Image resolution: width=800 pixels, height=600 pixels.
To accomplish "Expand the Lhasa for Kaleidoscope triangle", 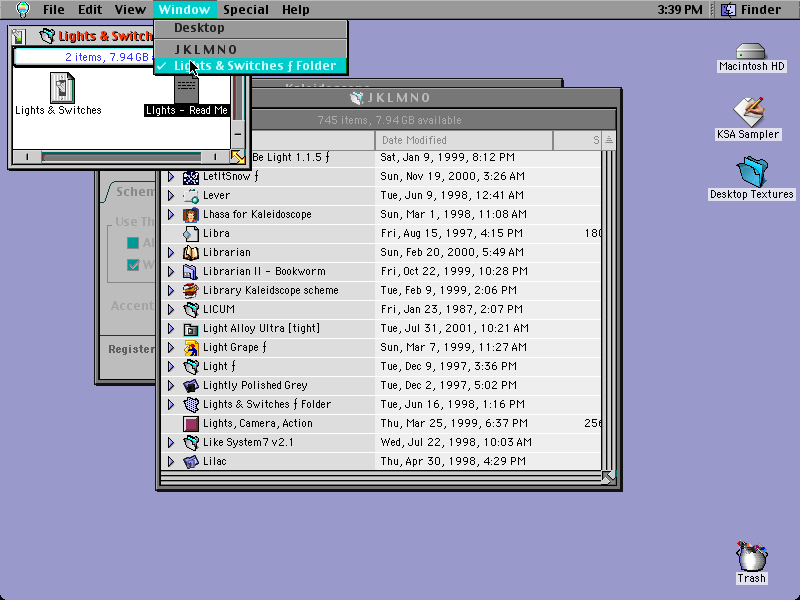I will click(x=171, y=215).
